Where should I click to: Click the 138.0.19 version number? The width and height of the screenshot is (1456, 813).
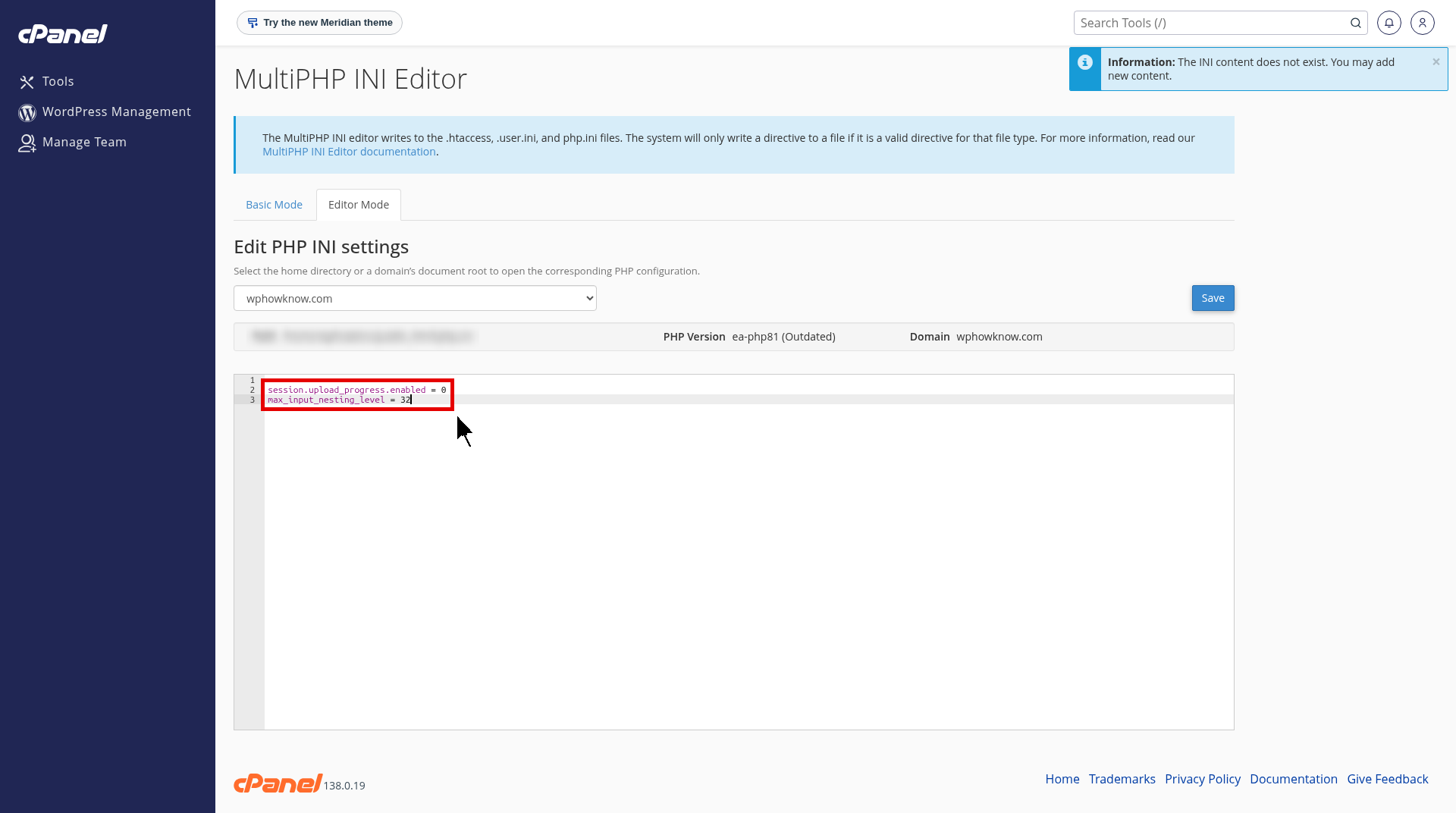(344, 786)
